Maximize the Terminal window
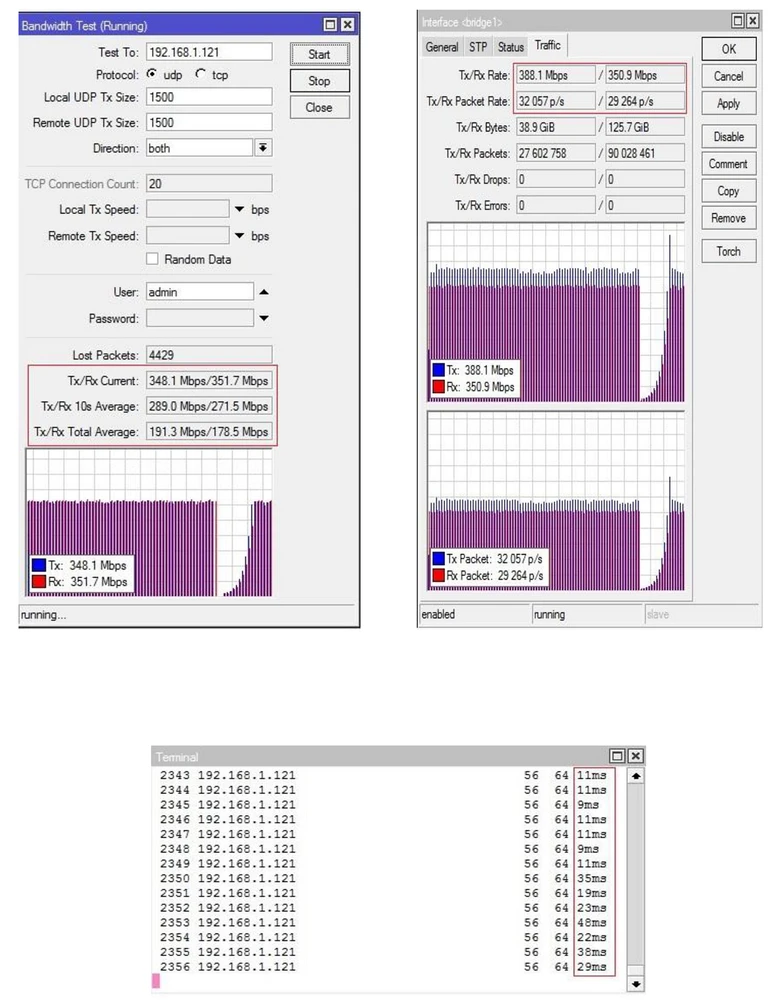Image resolution: width=771 pixels, height=1000 pixels. [x=617, y=757]
